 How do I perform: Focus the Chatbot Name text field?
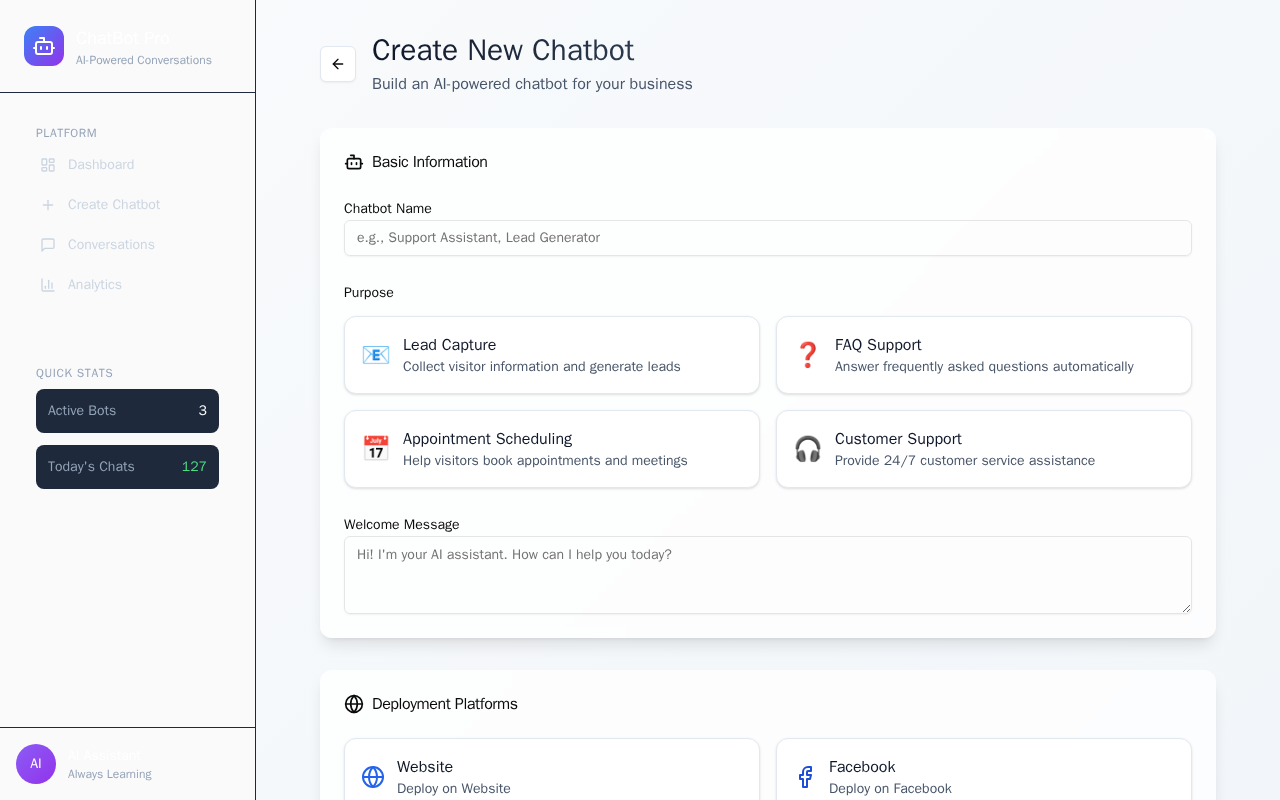point(768,238)
